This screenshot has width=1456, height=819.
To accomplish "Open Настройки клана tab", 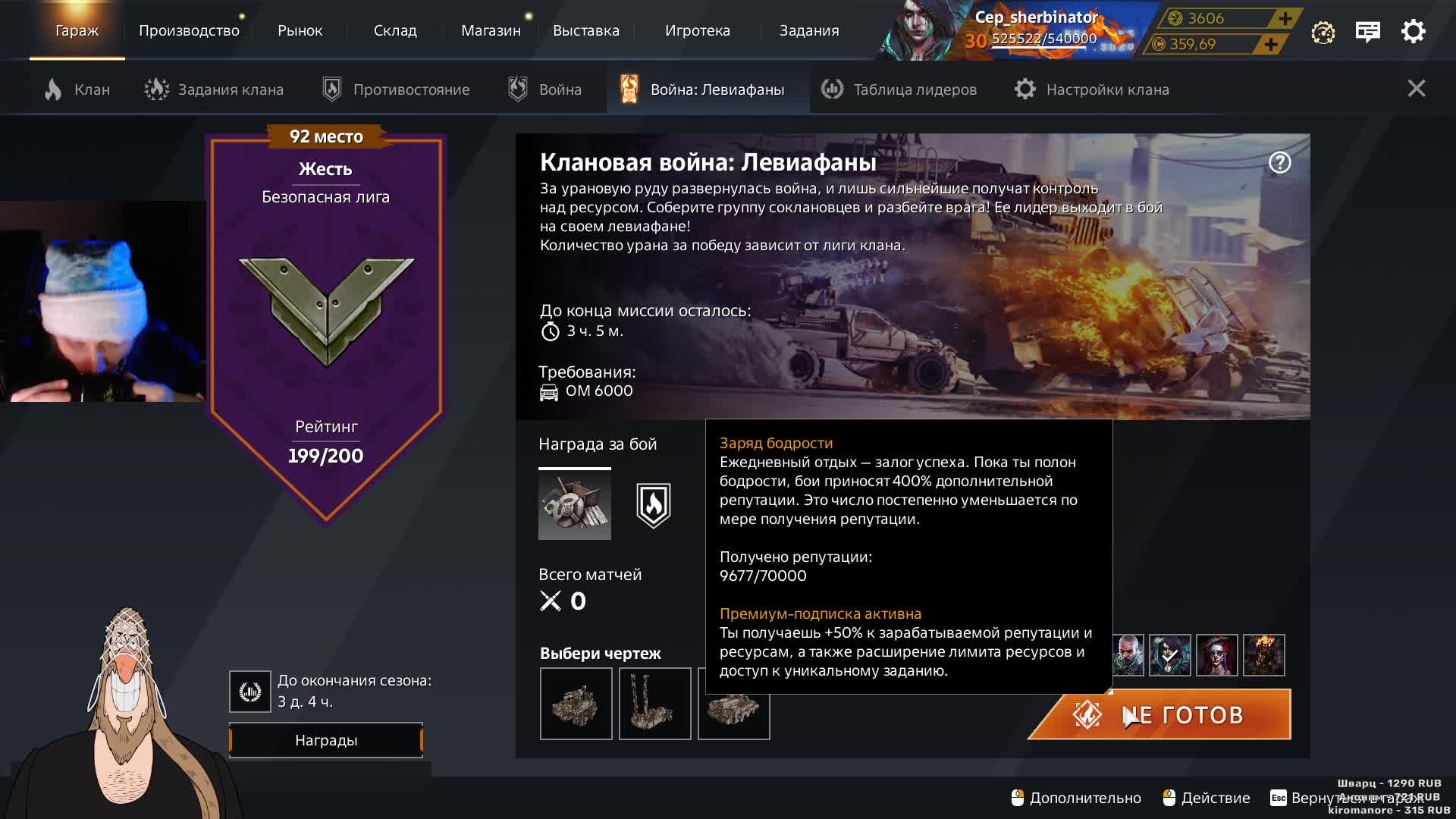I will [1092, 89].
